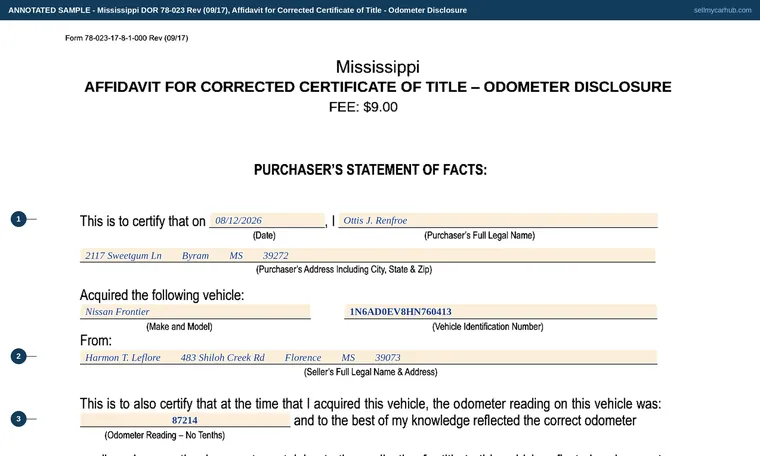Viewport: 760px width, 456px height.
Task: Click the odometer reading field 87214
Action: pyautogui.click(x=185, y=420)
